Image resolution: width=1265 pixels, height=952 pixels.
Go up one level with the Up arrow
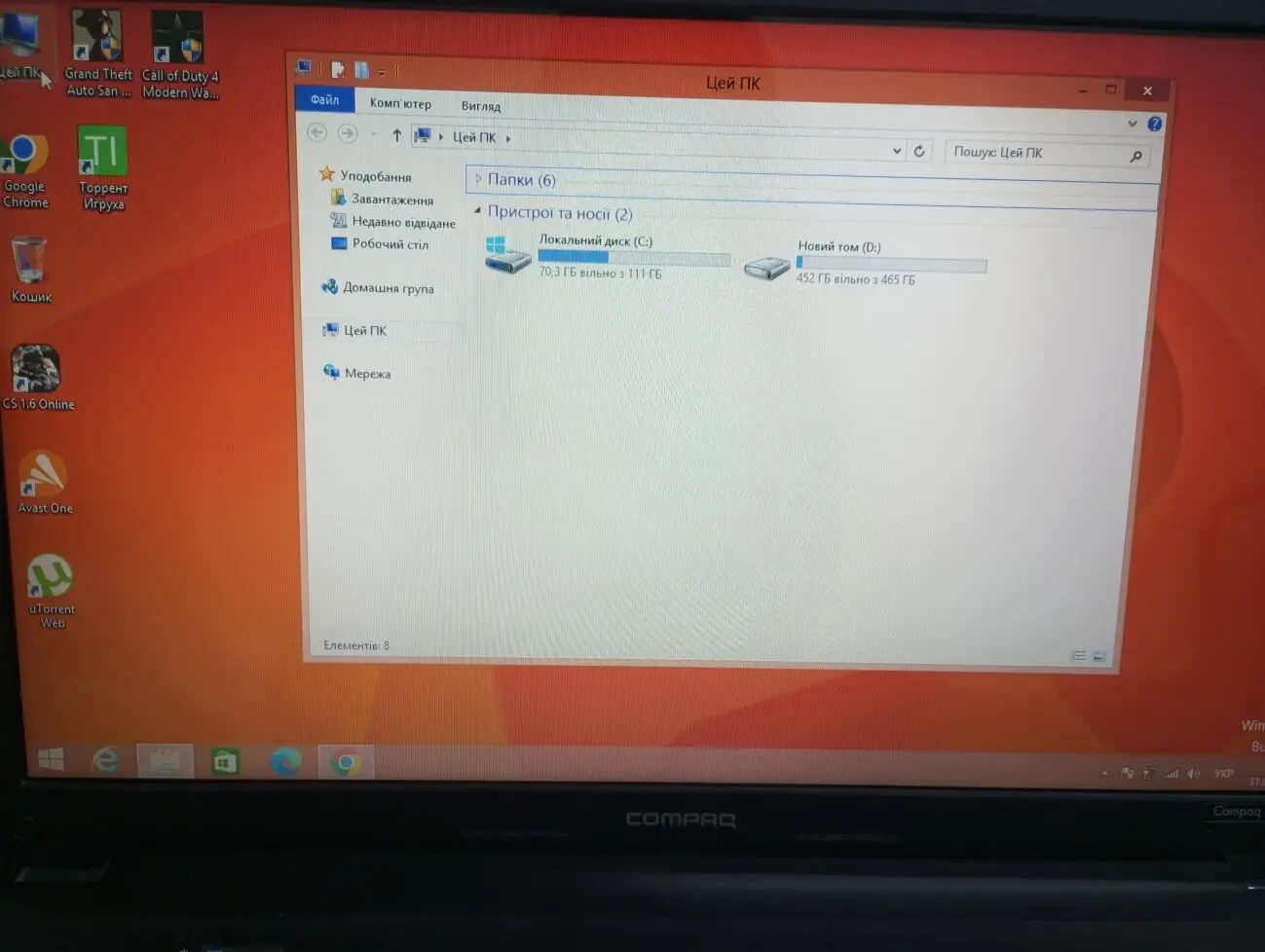[396, 135]
